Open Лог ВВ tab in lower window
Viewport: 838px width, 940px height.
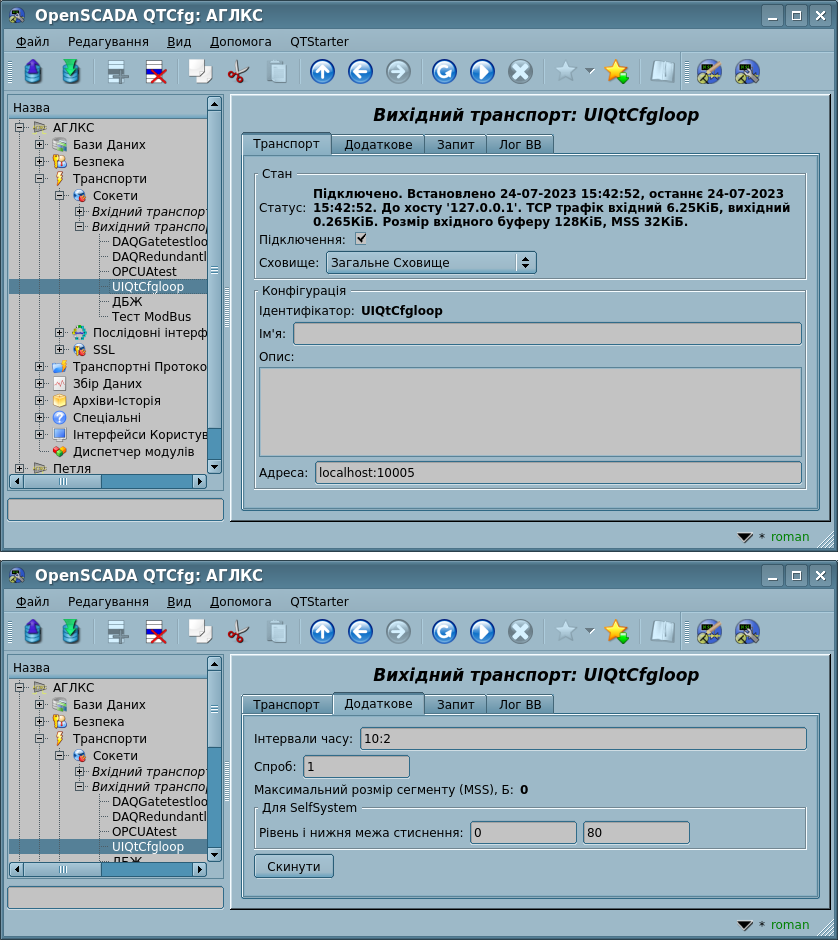[520, 704]
